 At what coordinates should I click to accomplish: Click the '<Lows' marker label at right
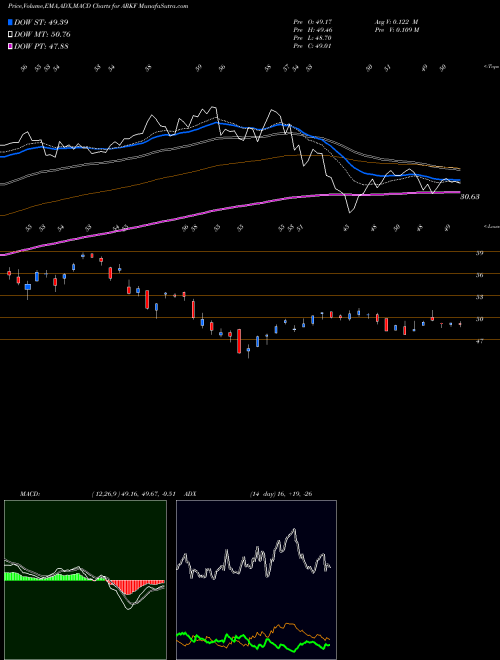(x=491, y=226)
